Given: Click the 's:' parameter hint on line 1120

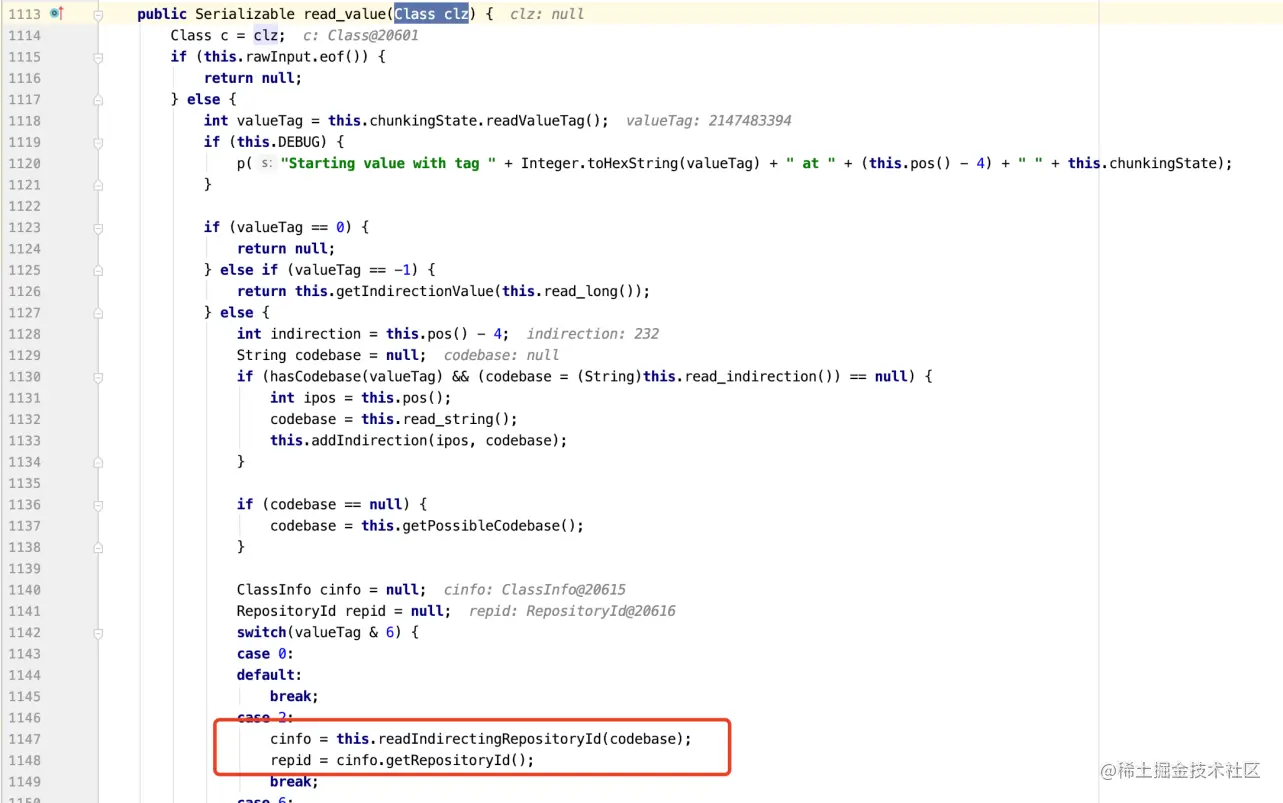Looking at the screenshot, I should (x=267, y=163).
